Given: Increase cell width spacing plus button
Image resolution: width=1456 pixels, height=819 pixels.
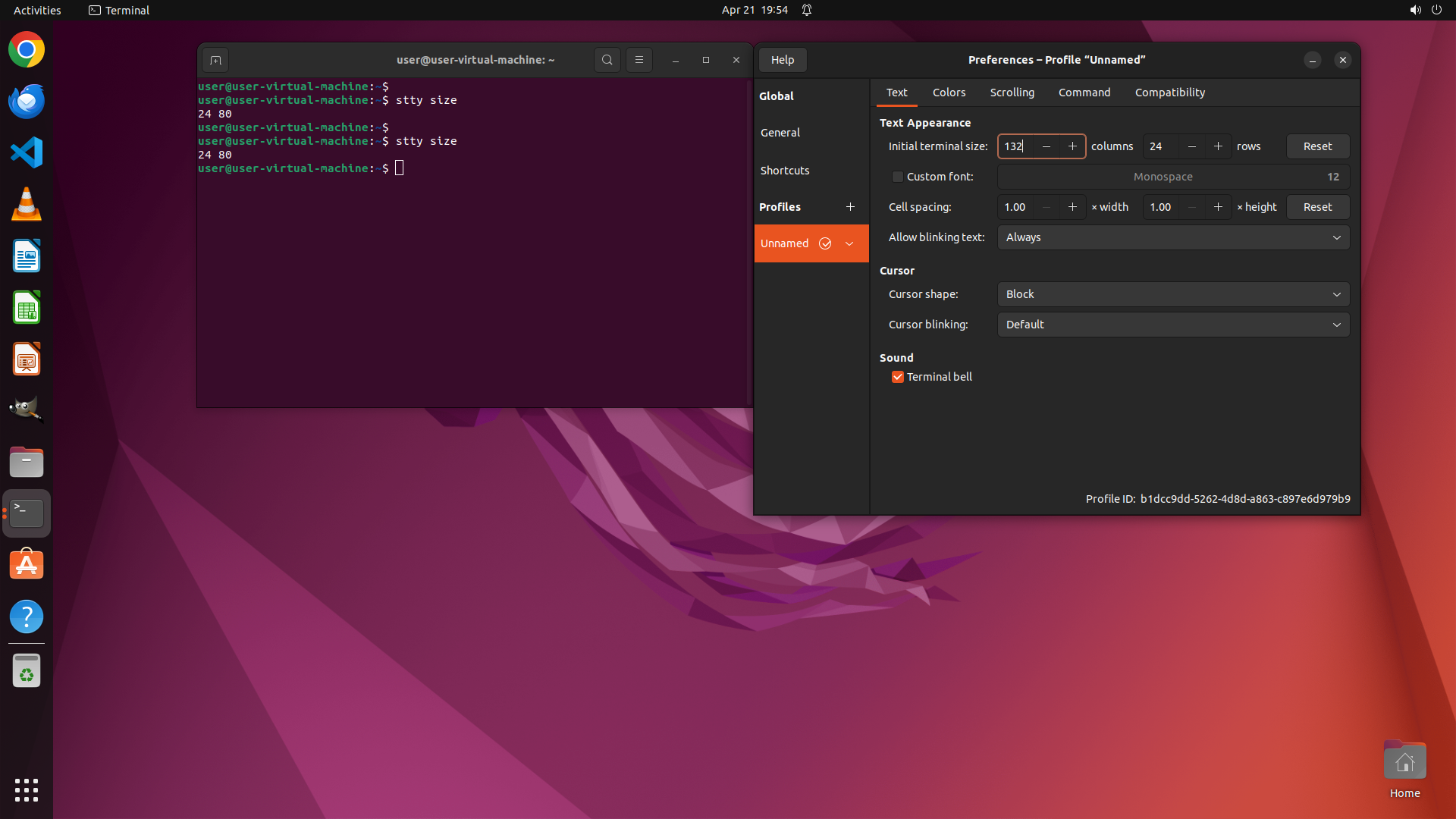Looking at the screenshot, I should click(1072, 207).
